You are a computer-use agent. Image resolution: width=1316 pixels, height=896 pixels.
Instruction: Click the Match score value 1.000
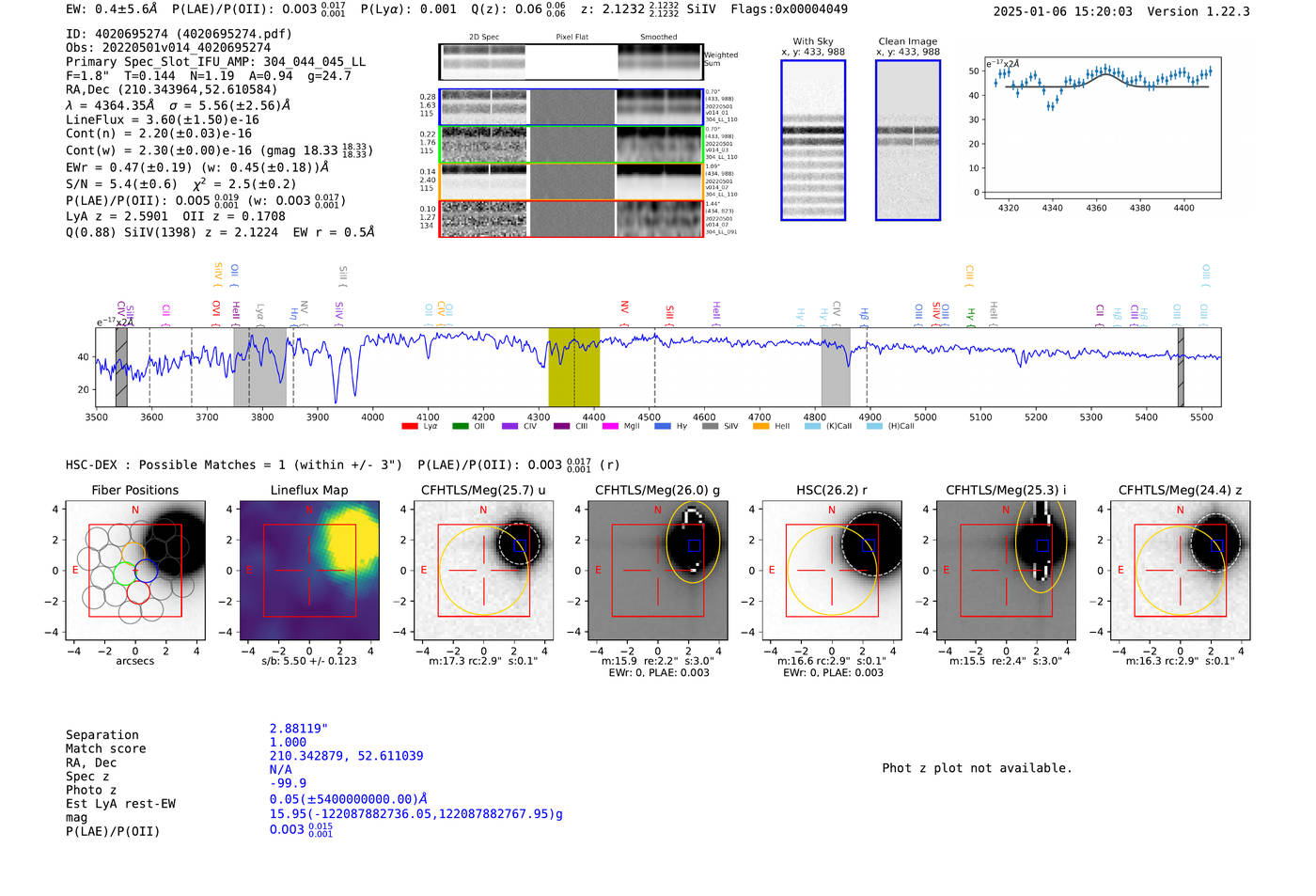288,742
